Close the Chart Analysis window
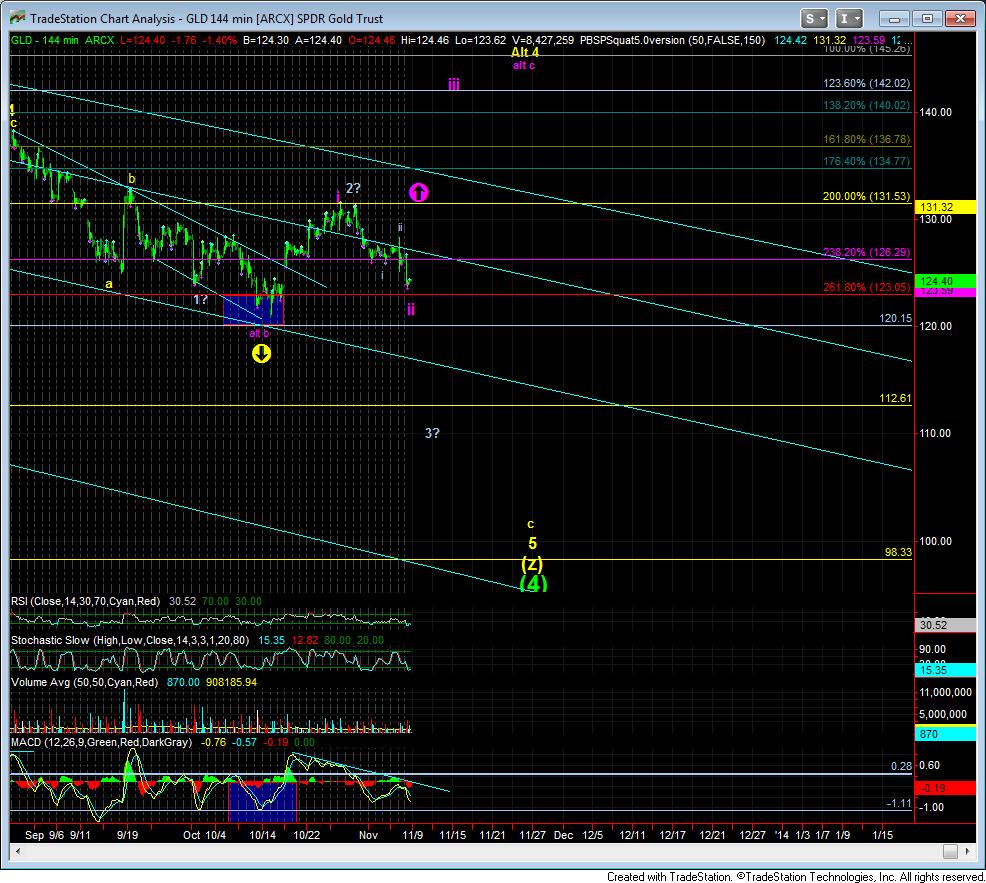The width and height of the screenshot is (986, 883). 960,19
